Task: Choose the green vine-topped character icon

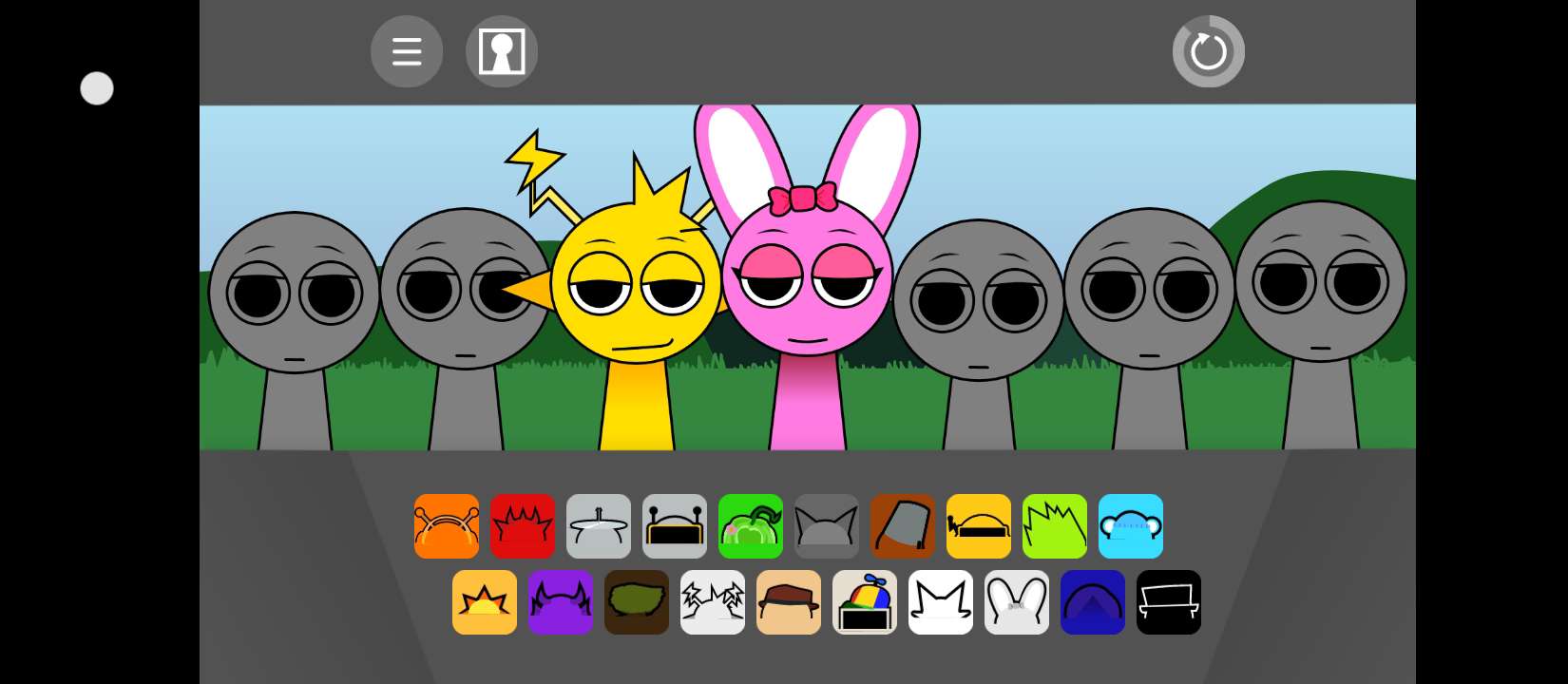Action: coord(751,526)
